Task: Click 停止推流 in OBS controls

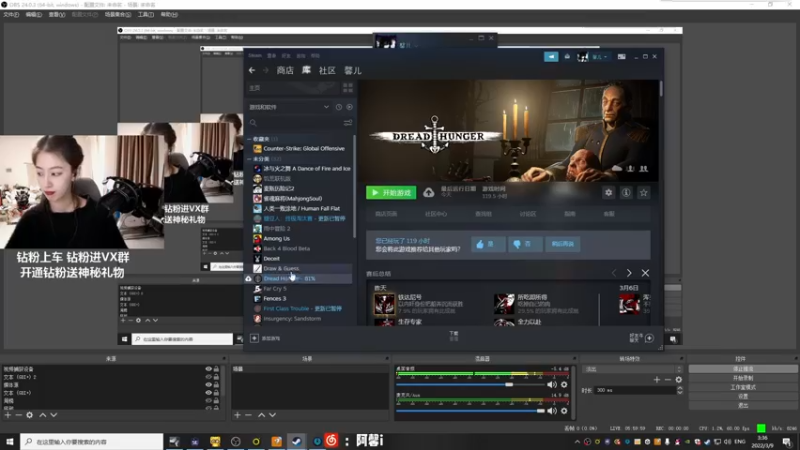Action: pos(743,369)
